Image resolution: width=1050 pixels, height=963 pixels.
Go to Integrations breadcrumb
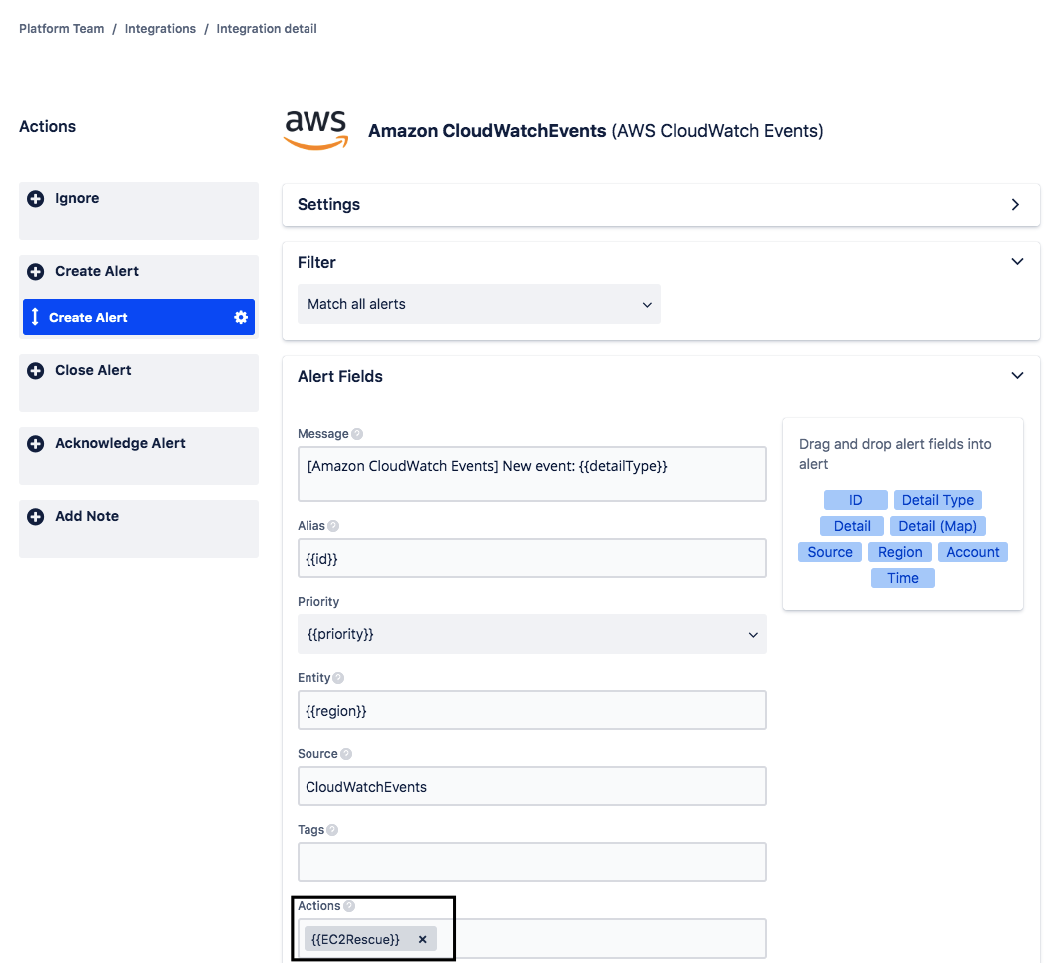click(160, 29)
